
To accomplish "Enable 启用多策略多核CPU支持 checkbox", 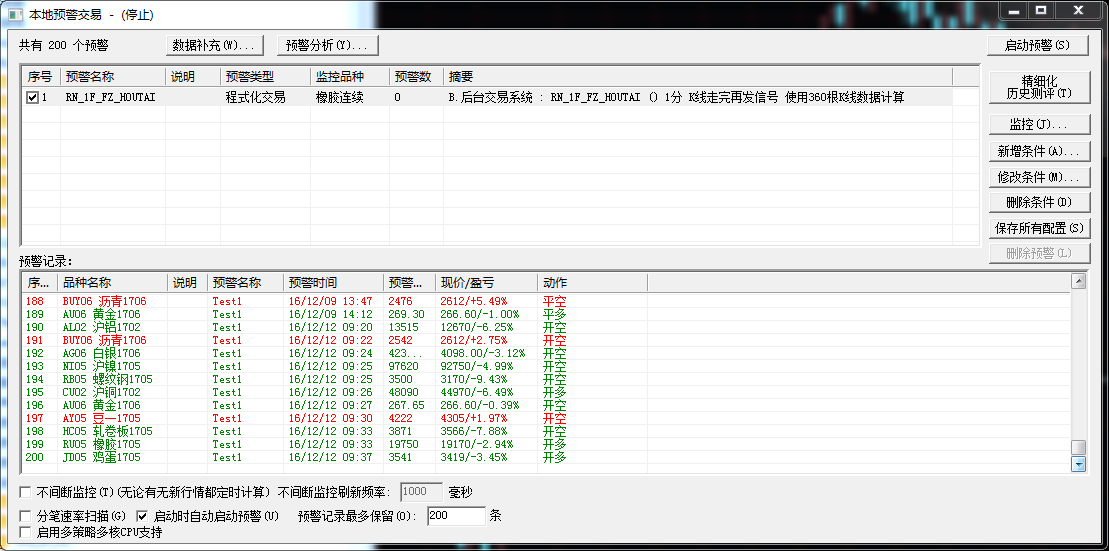I will [25, 532].
